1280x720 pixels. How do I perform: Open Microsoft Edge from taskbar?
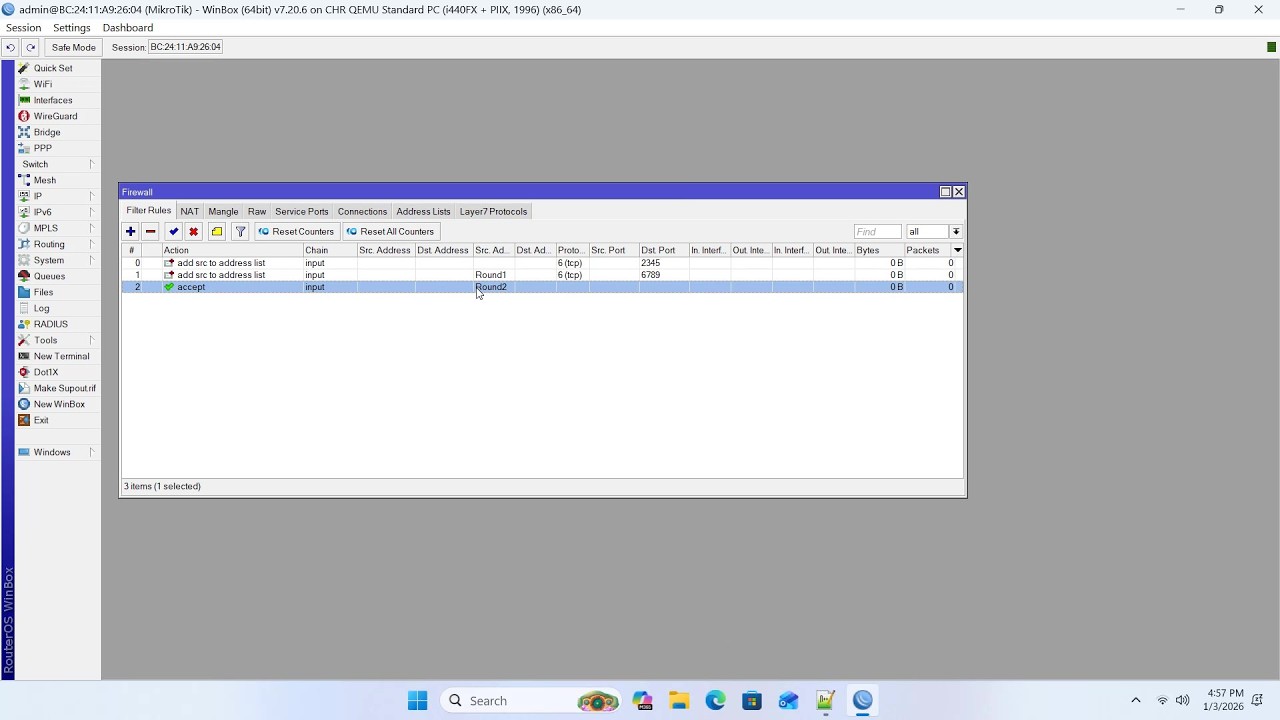pyautogui.click(x=716, y=701)
